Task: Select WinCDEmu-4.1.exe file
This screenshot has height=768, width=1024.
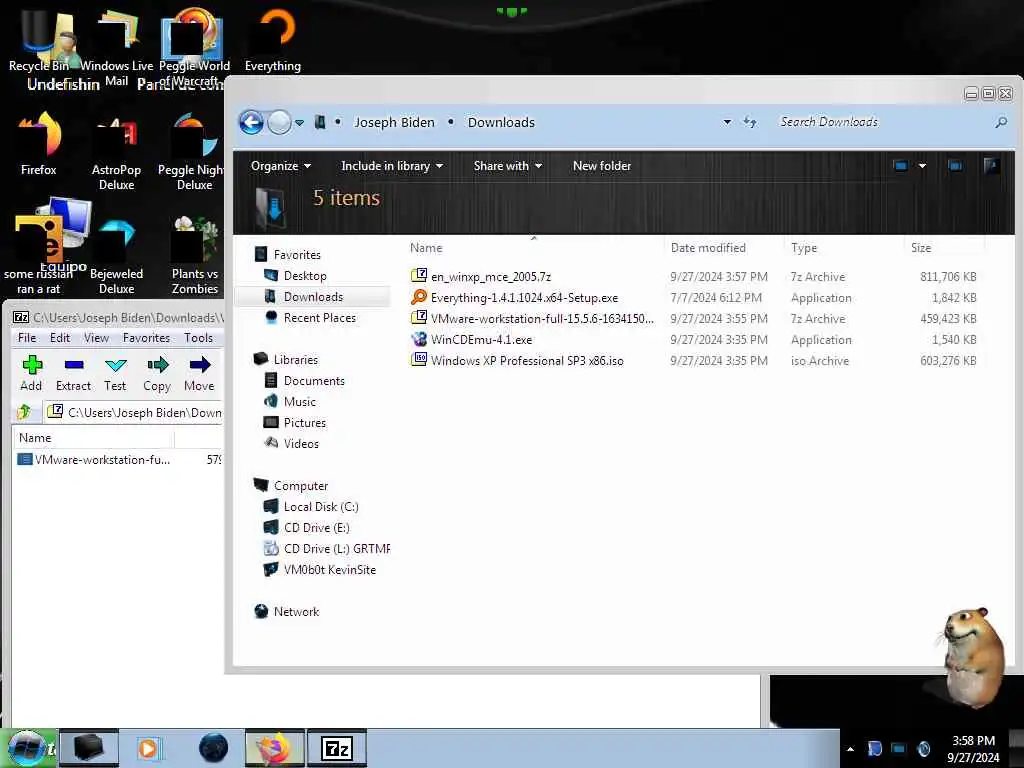Action: click(481, 340)
